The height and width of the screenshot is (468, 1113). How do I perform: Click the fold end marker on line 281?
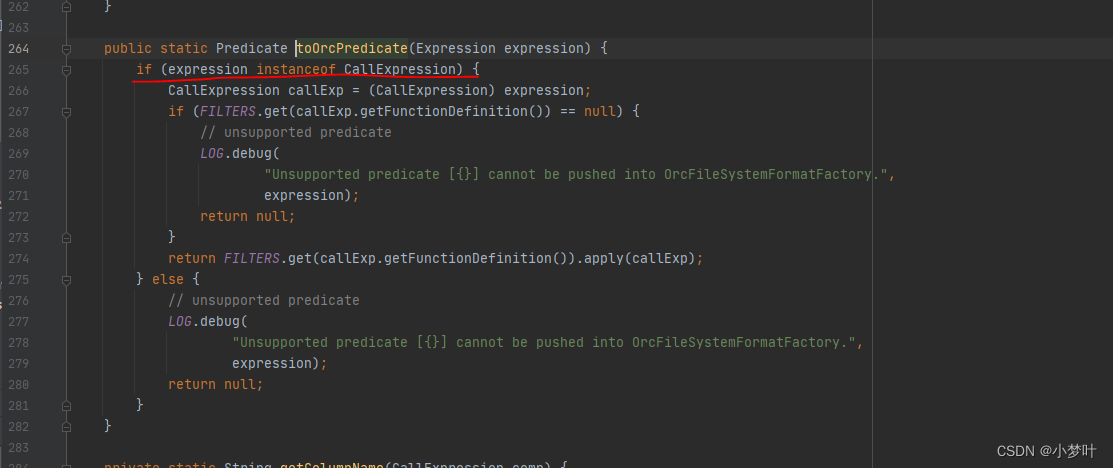(66, 406)
